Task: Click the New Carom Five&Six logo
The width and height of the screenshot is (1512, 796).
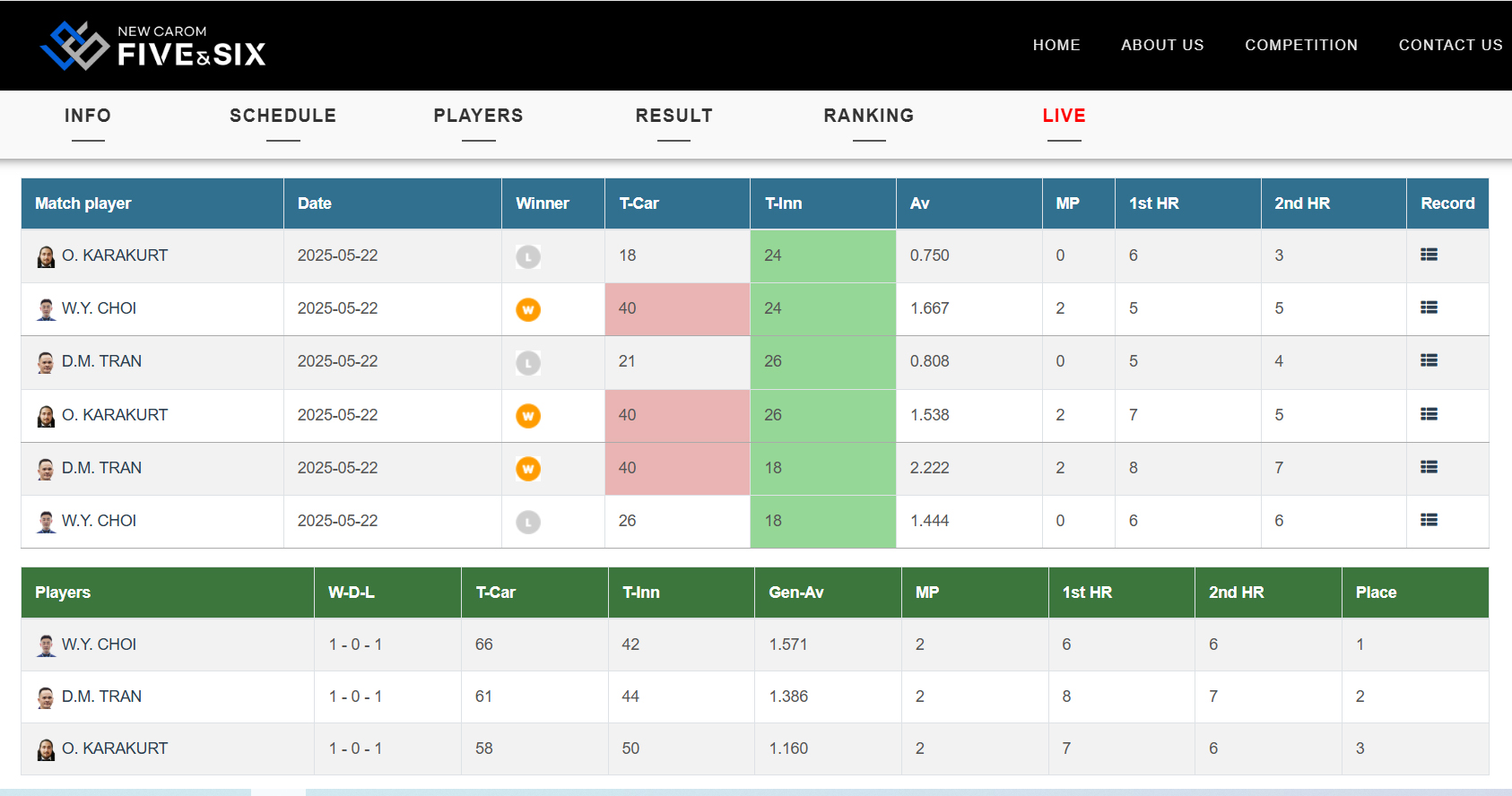Action: coord(153,46)
